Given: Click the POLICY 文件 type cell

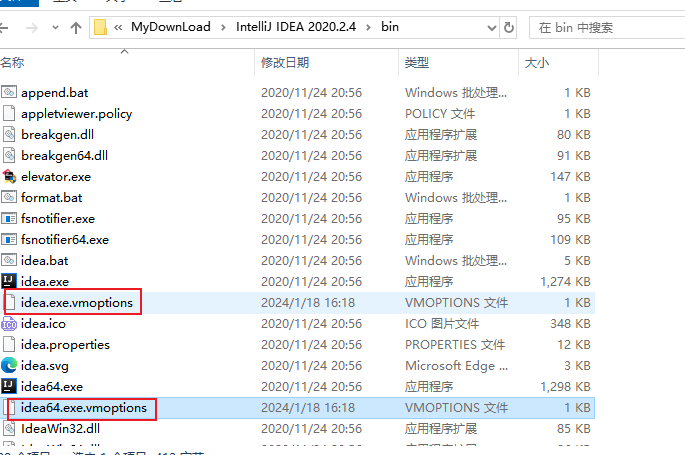Looking at the screenshot, I should coord(439,114).
